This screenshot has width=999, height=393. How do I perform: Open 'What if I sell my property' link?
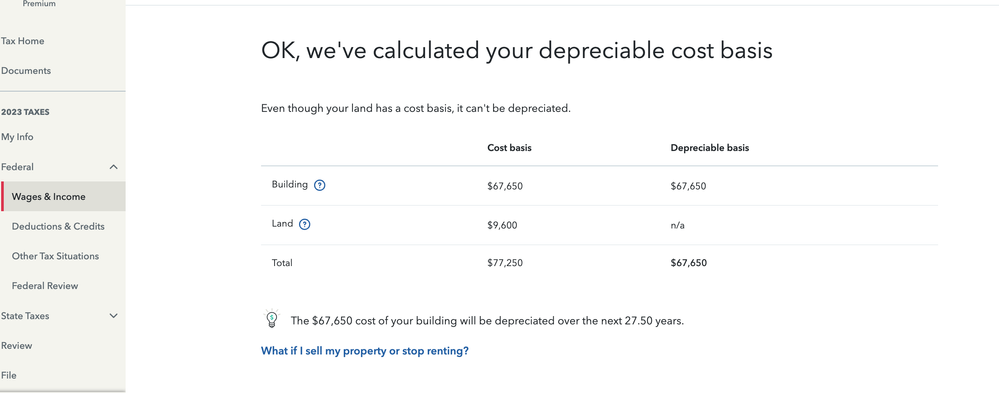click(x=364, y=351)
